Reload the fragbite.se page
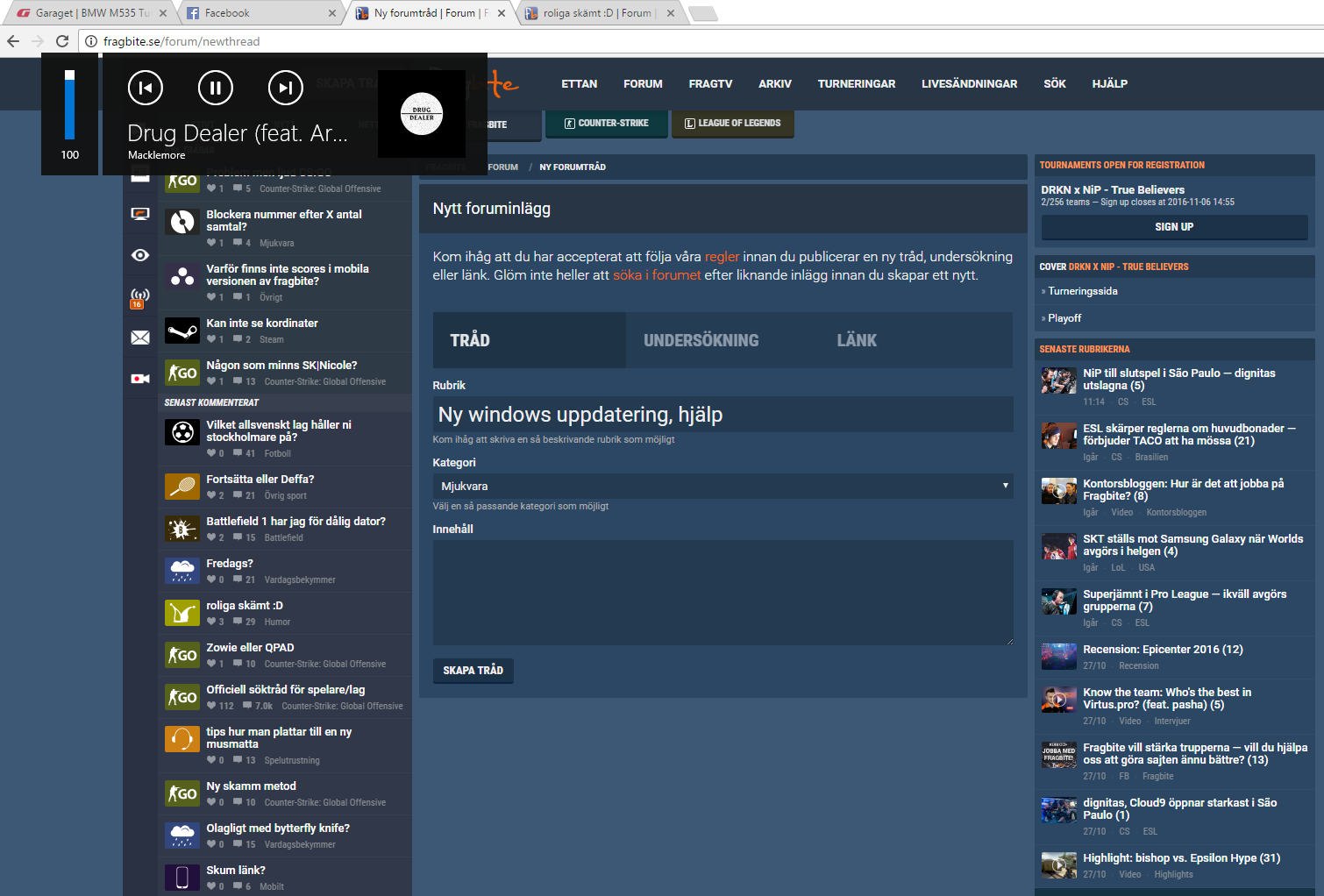 [62, 41]
